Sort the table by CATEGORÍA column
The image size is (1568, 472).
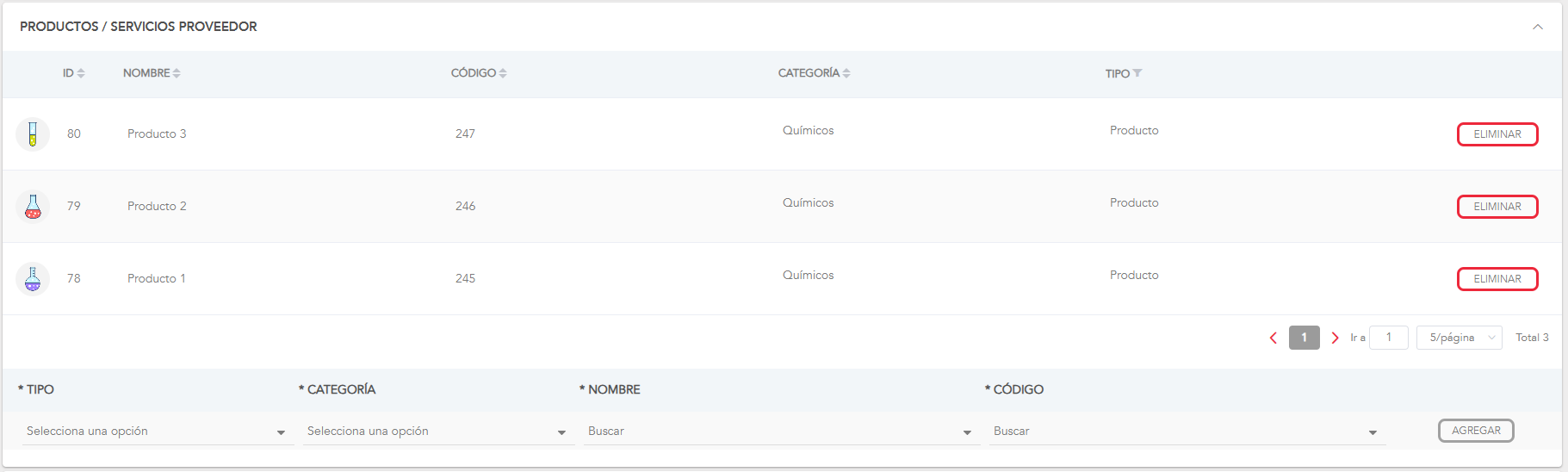point(846,73)
